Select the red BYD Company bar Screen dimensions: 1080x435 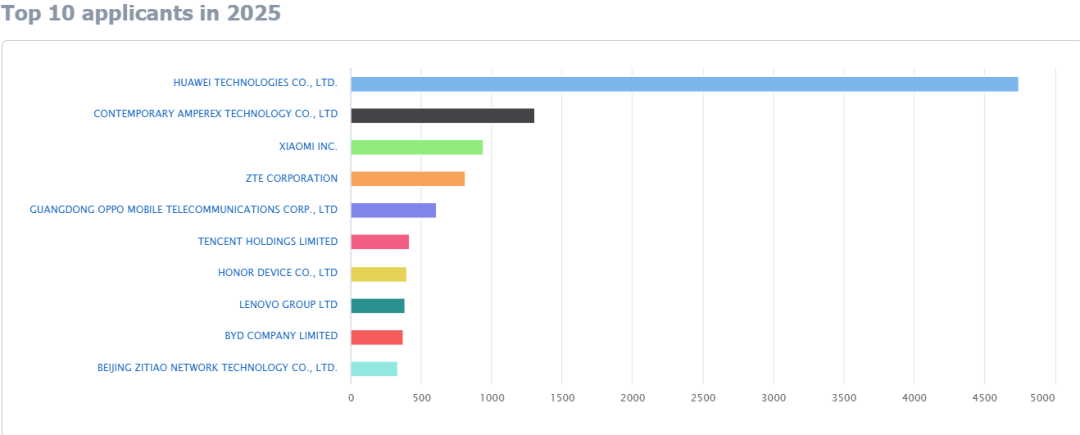[x=377, y=337]
